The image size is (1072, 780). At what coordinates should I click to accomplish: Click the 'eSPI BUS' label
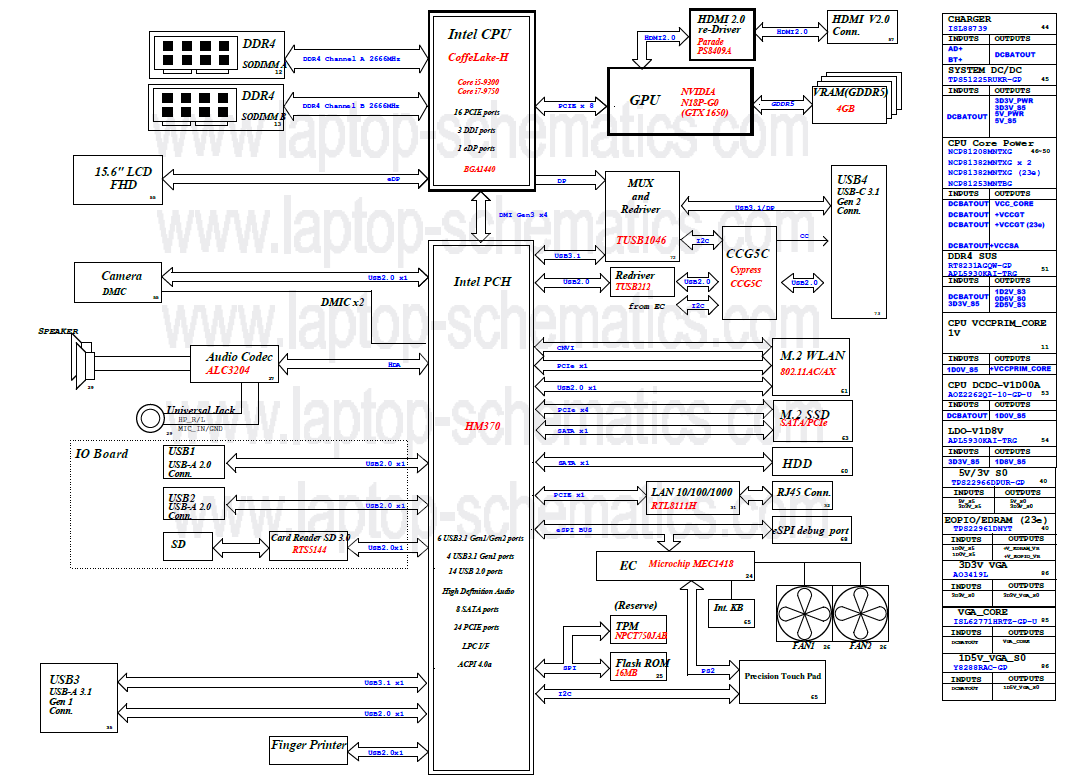click(574, 530)
